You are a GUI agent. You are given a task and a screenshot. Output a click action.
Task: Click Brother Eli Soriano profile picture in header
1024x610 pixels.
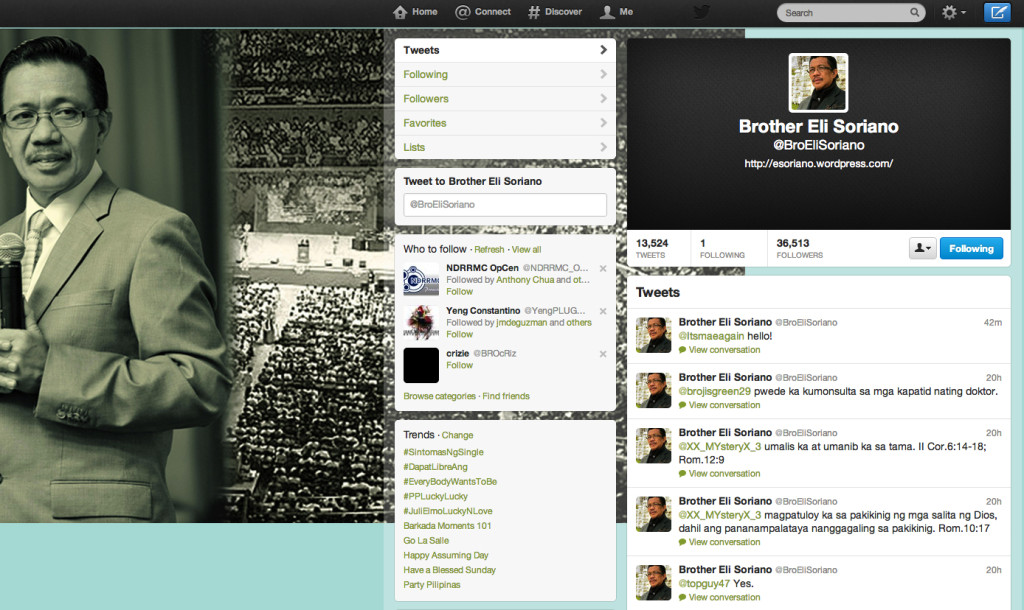click(818, 82)
